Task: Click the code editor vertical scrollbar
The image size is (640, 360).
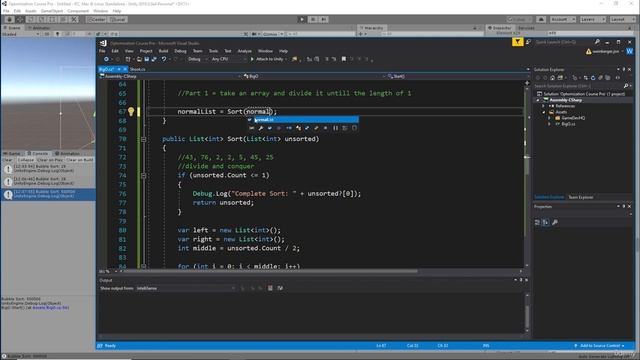Action: point(527,174)
